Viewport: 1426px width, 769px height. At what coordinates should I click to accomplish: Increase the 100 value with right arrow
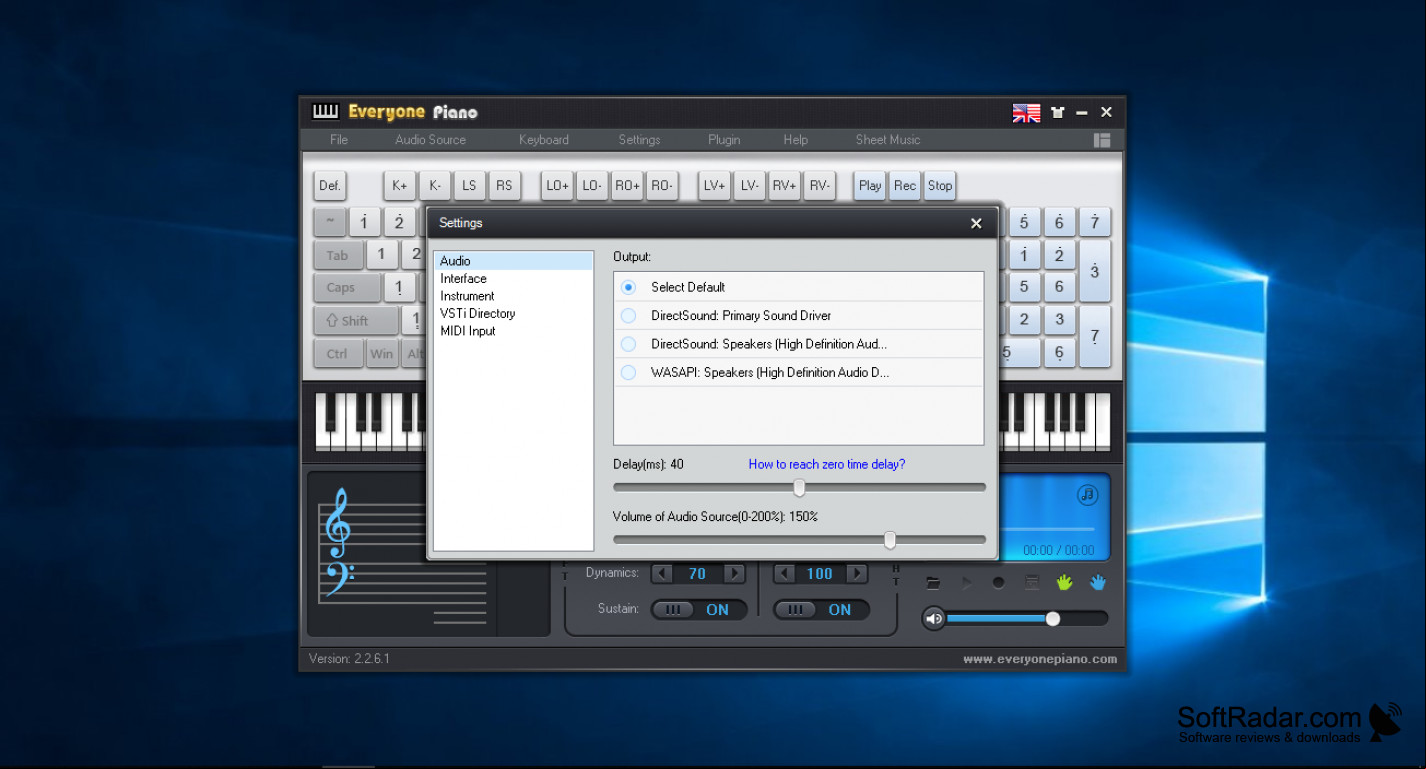pos(856,574)
